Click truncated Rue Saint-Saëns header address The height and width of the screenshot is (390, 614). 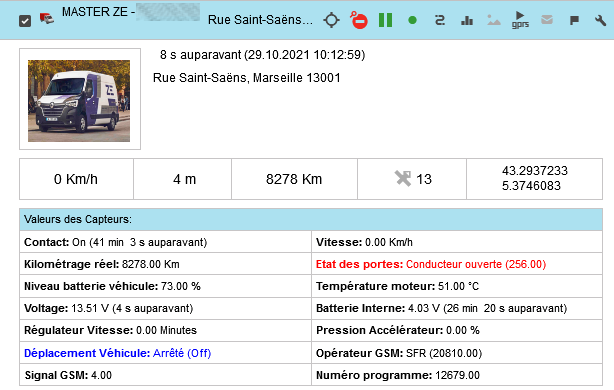pos(260,20)
